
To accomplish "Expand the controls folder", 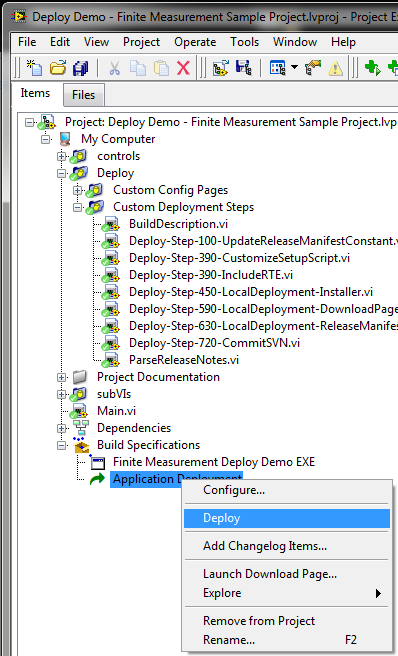I will point(62,156).
